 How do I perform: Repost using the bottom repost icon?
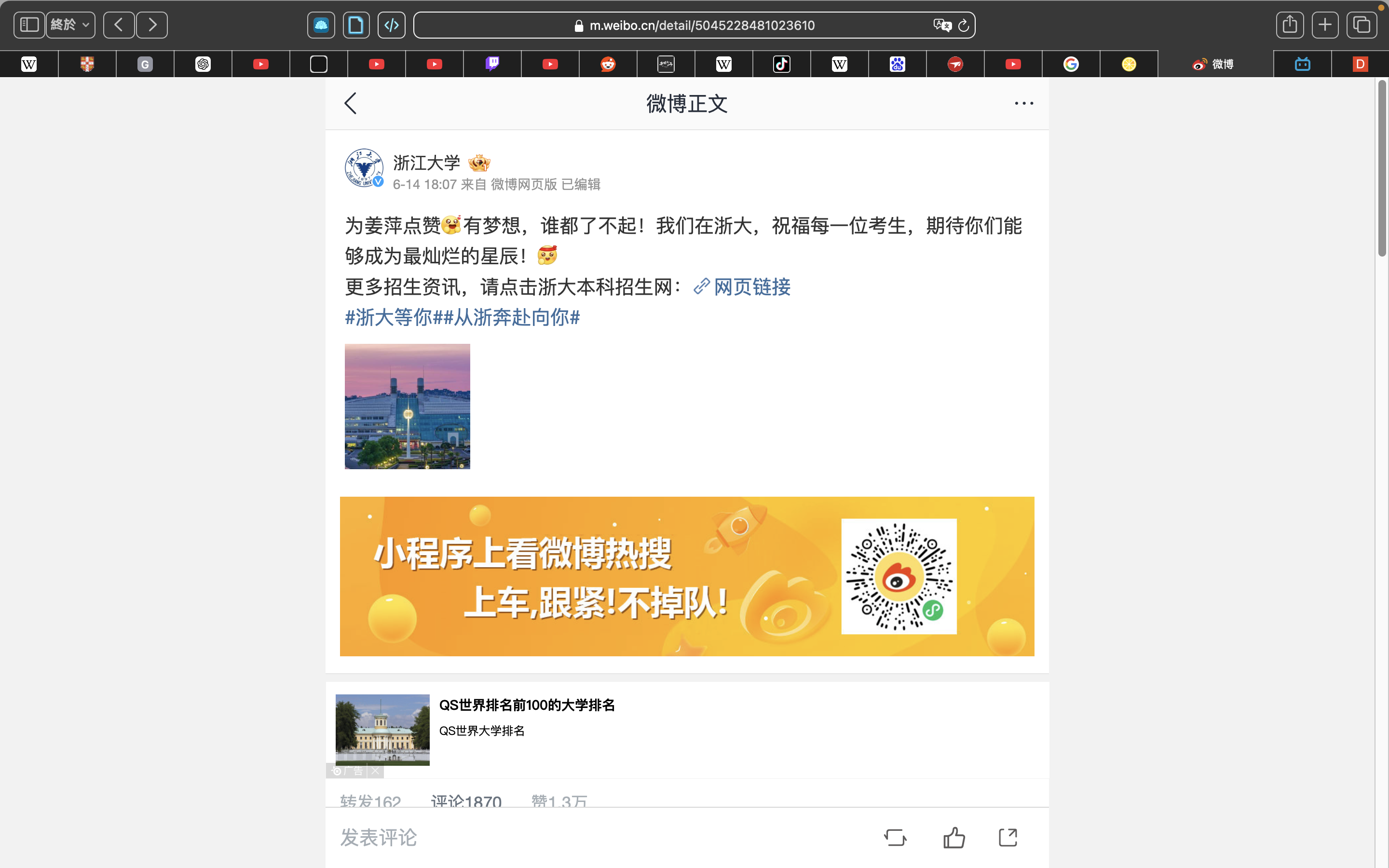[896, 838]
